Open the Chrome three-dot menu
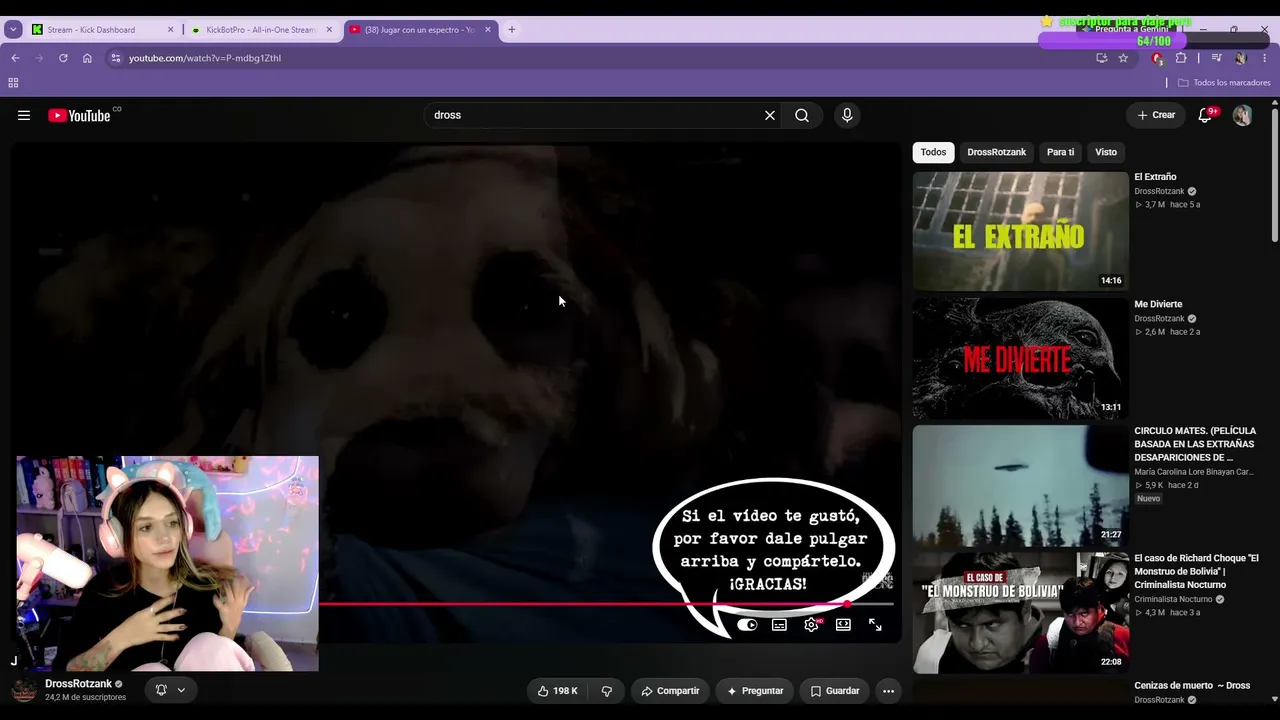 click(x=1264, y=58)
